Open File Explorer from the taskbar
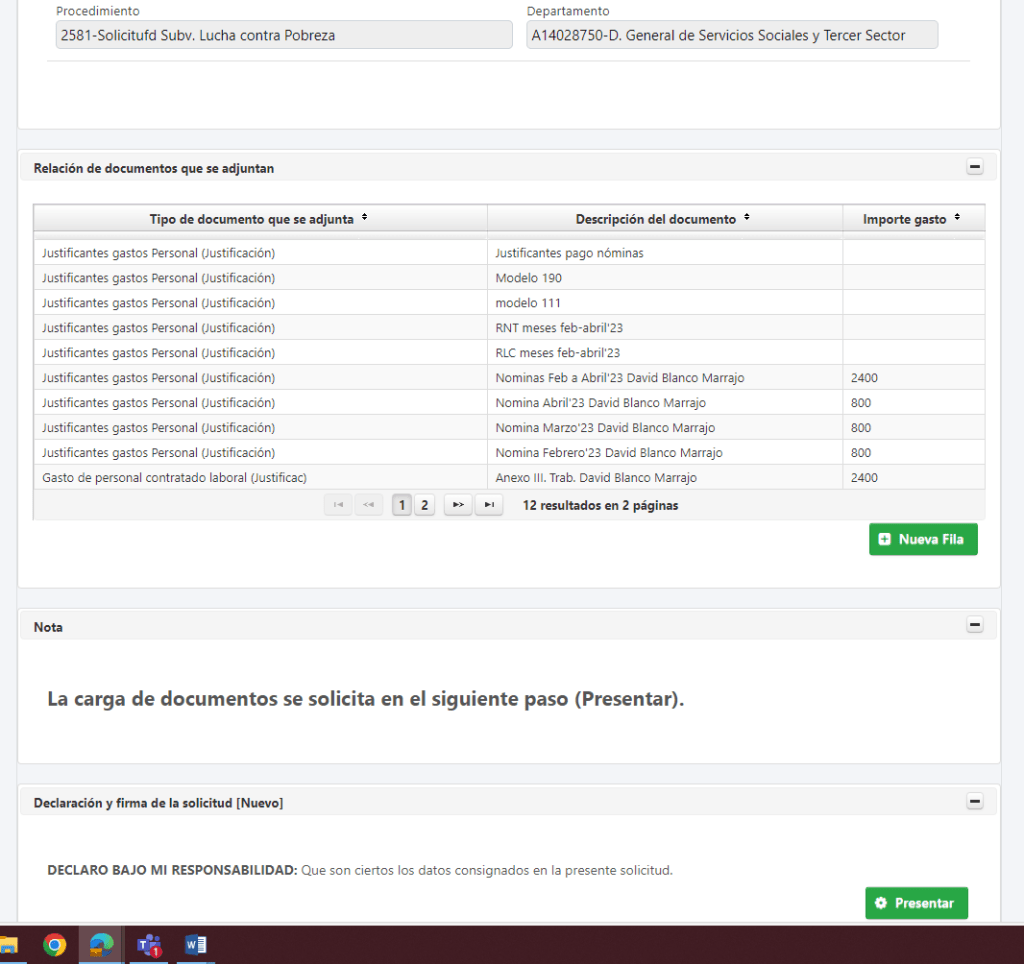This screenshot has height=964, width=1024. [x=8, y=944]
